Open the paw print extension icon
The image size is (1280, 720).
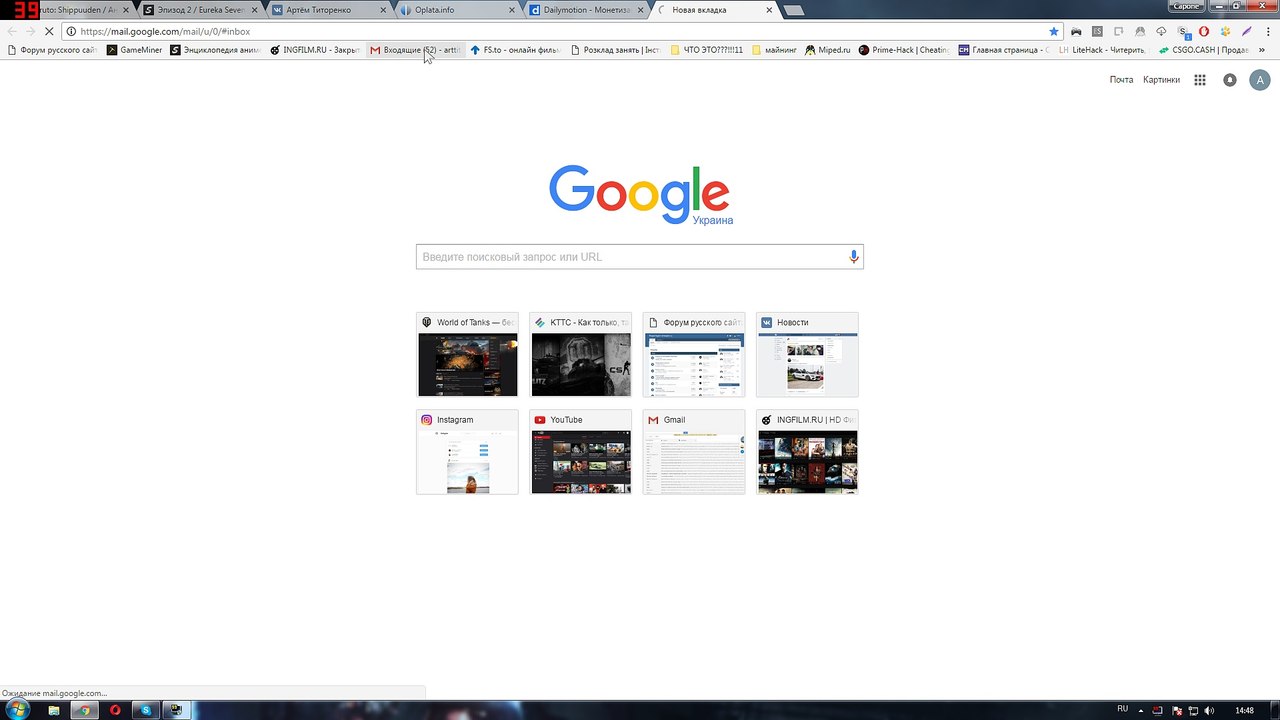[x=1225, y=31]
